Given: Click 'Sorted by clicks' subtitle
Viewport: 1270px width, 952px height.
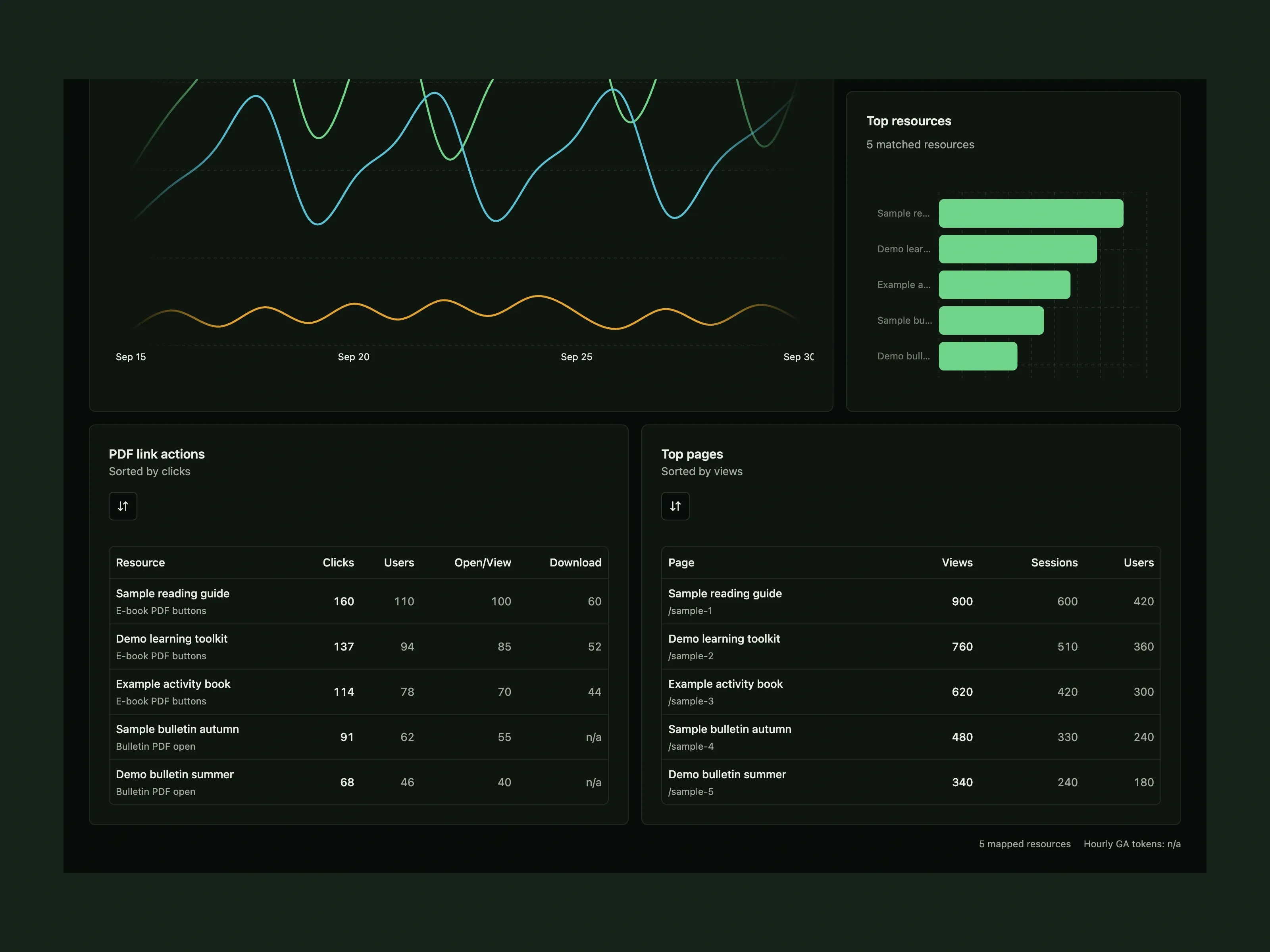Looking at the screenshot, I should (149, 471).
